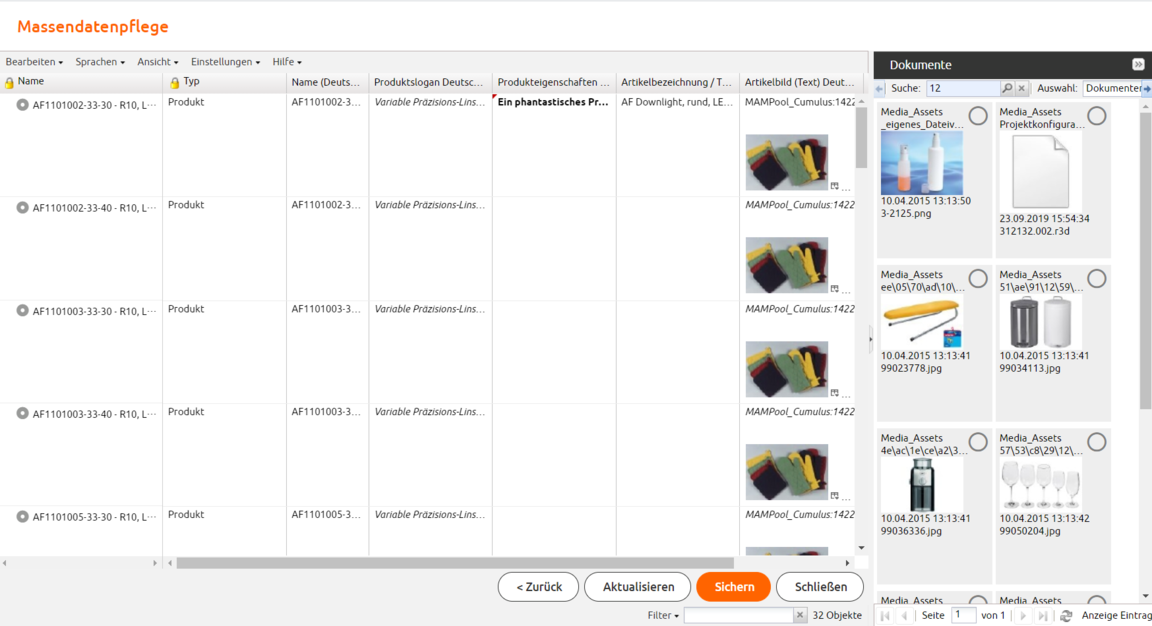Click the left arrow beside Suche label
Screen dimensions: 1152x626
(879, 89)
